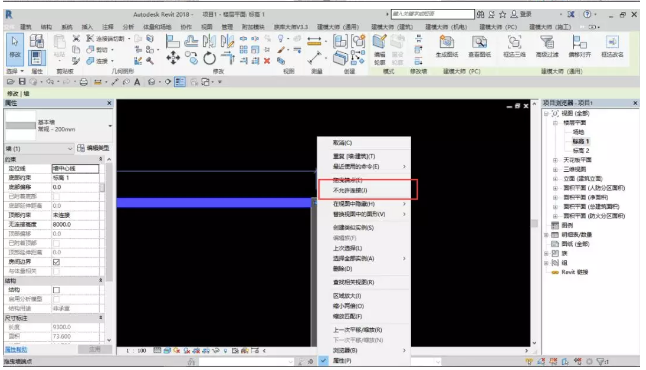Click the Text tool letter A icon
This screenshot has height=370, width=646.
(x=137, y=82)
